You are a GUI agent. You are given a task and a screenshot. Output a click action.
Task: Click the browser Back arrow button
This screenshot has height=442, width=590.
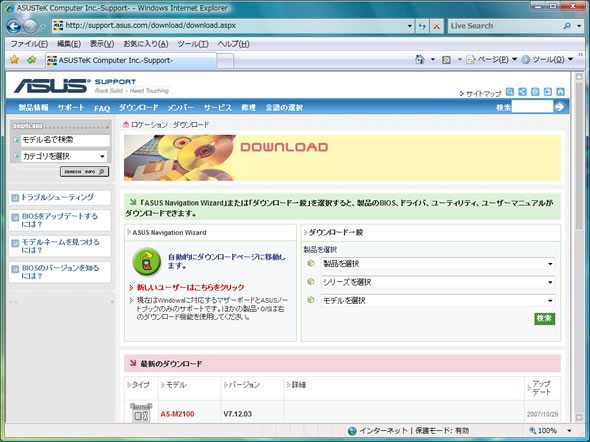(14, 26)
